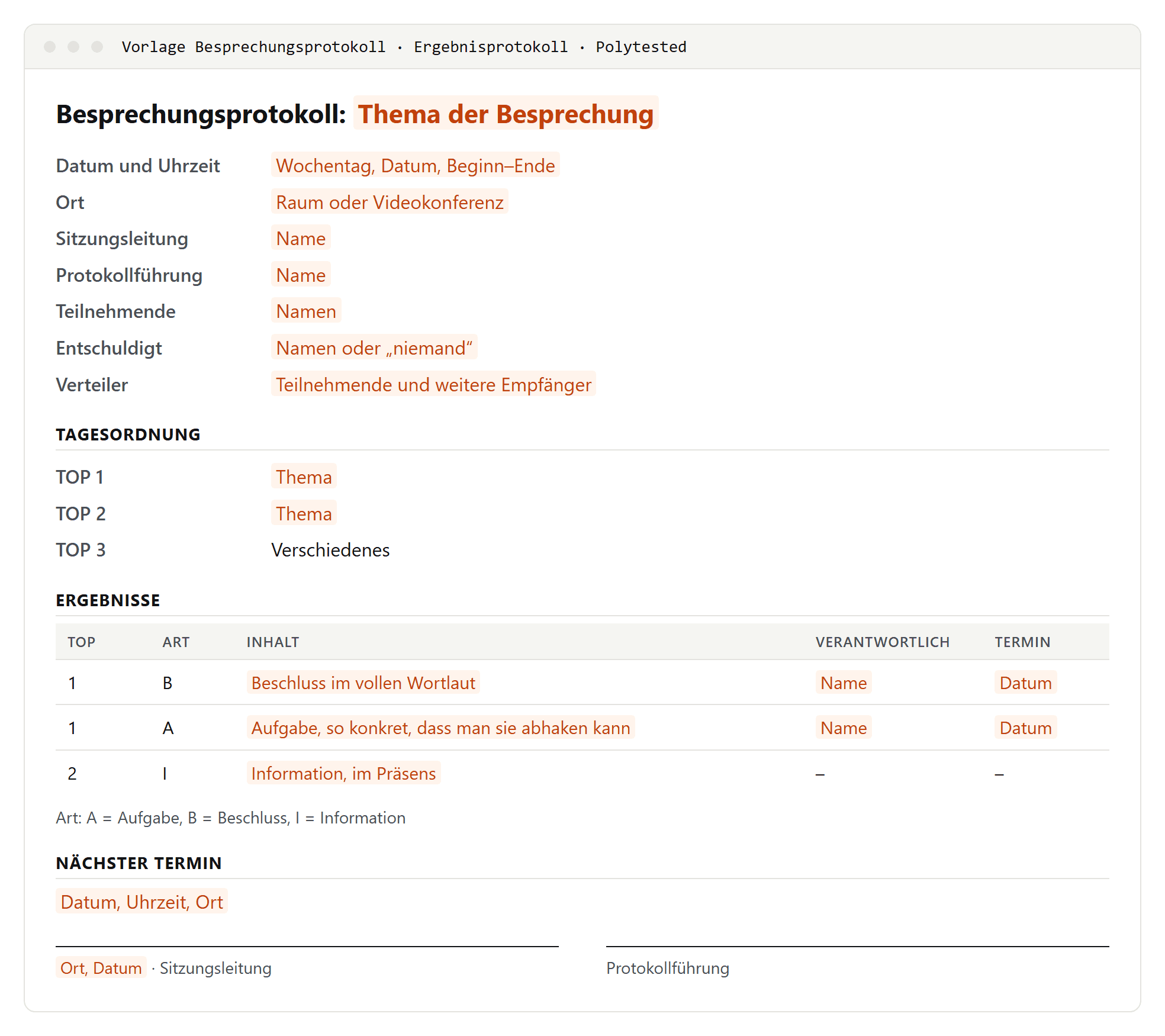Click the 'Ort, Datum' signature placeholder
Screen dimensions: 1165x1036
click(x=101, y=968)
